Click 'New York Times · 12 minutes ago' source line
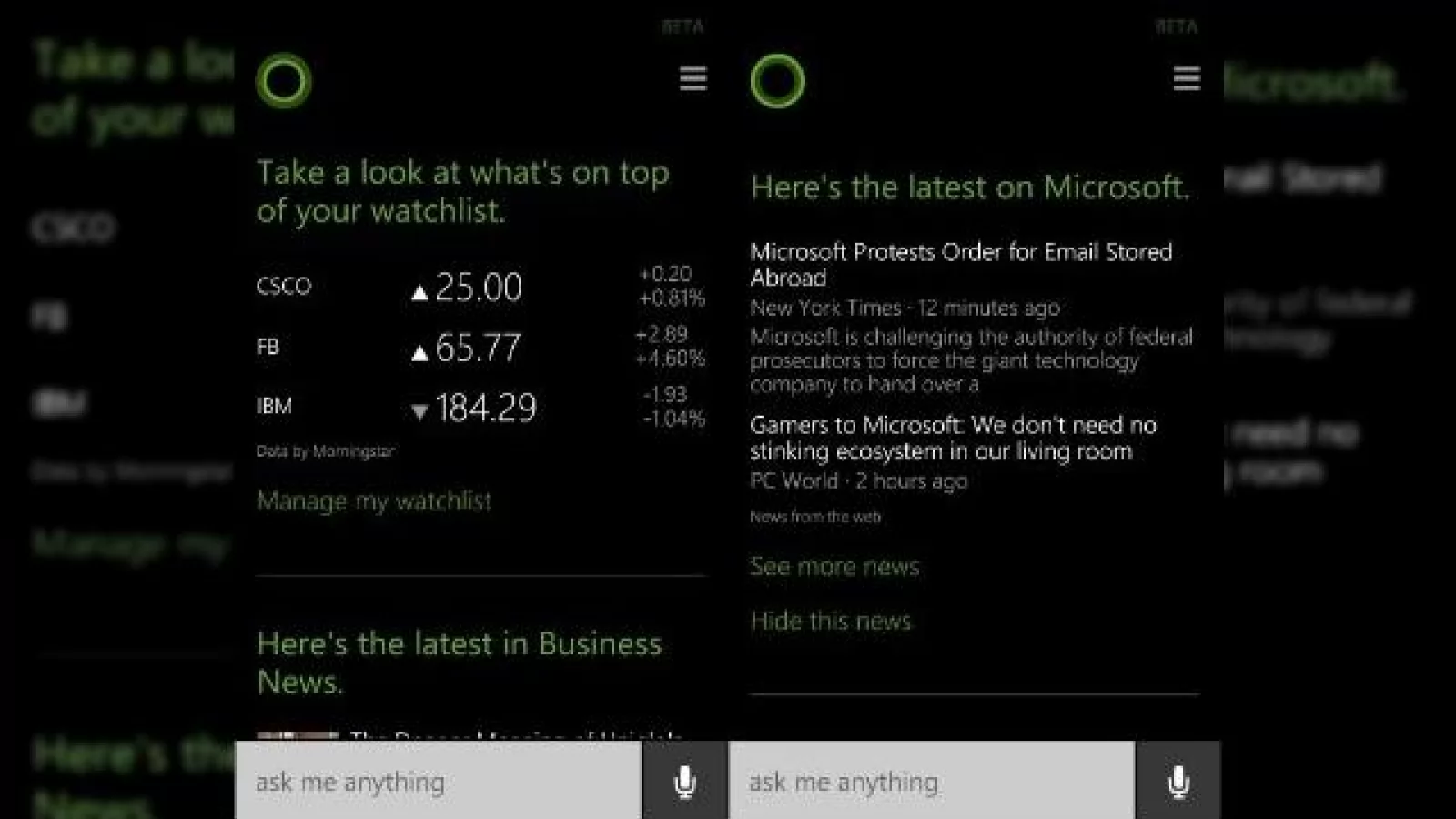The width and height of the screenshot is (1456, 819). [x=905, y=308]
